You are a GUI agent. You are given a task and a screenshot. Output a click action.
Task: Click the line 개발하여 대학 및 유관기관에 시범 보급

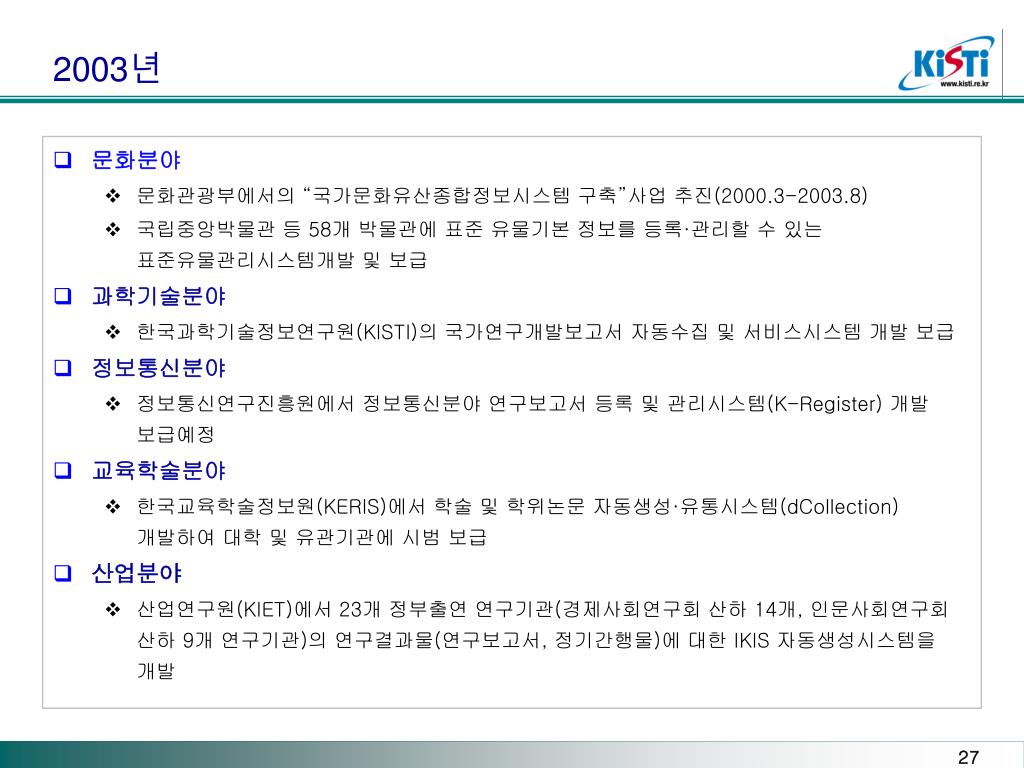pos(312,537)
